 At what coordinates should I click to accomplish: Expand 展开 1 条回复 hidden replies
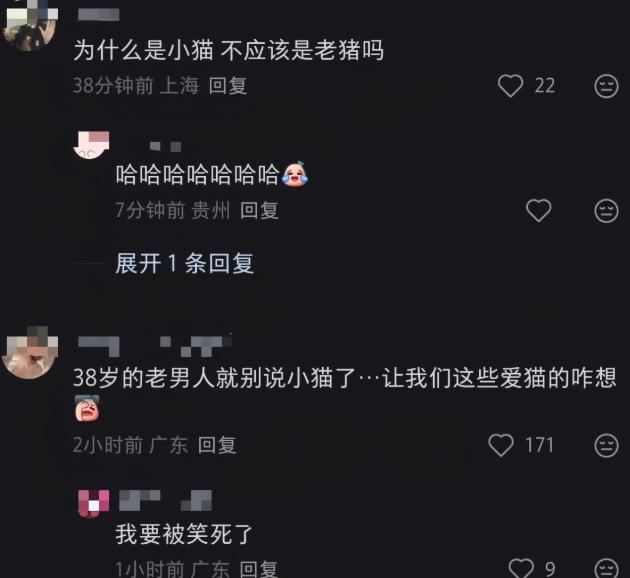[184, 263]
